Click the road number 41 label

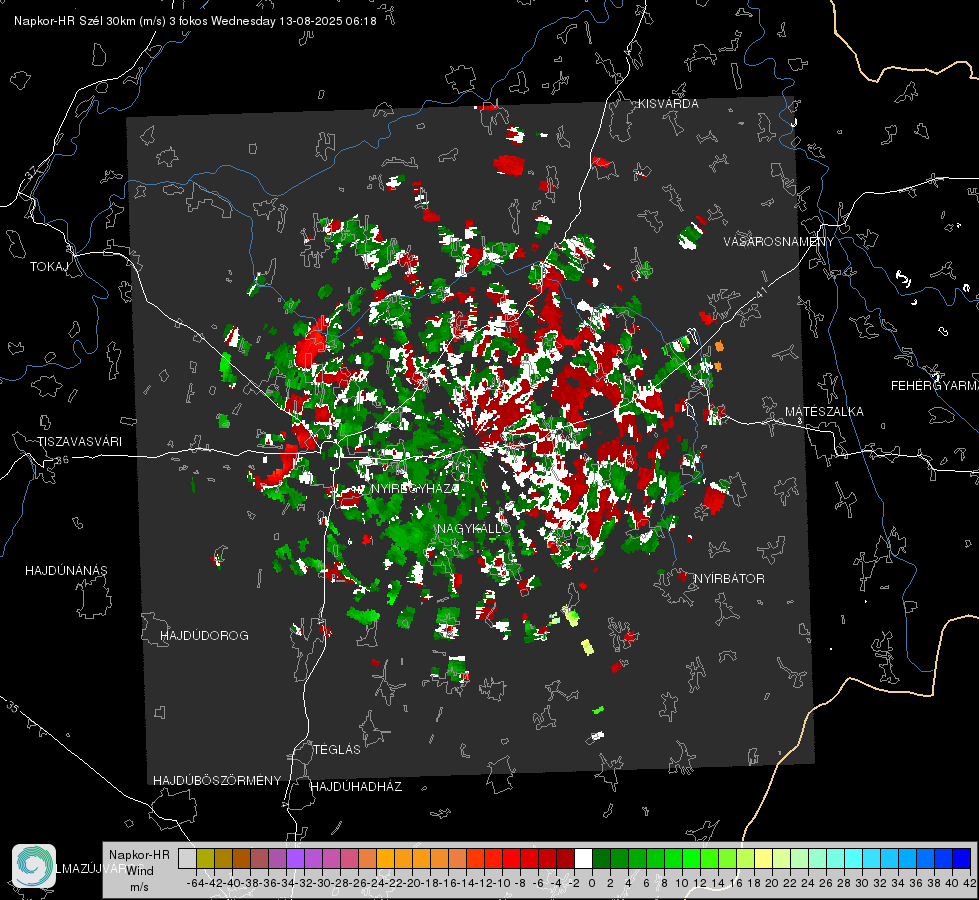click(760, 292)
